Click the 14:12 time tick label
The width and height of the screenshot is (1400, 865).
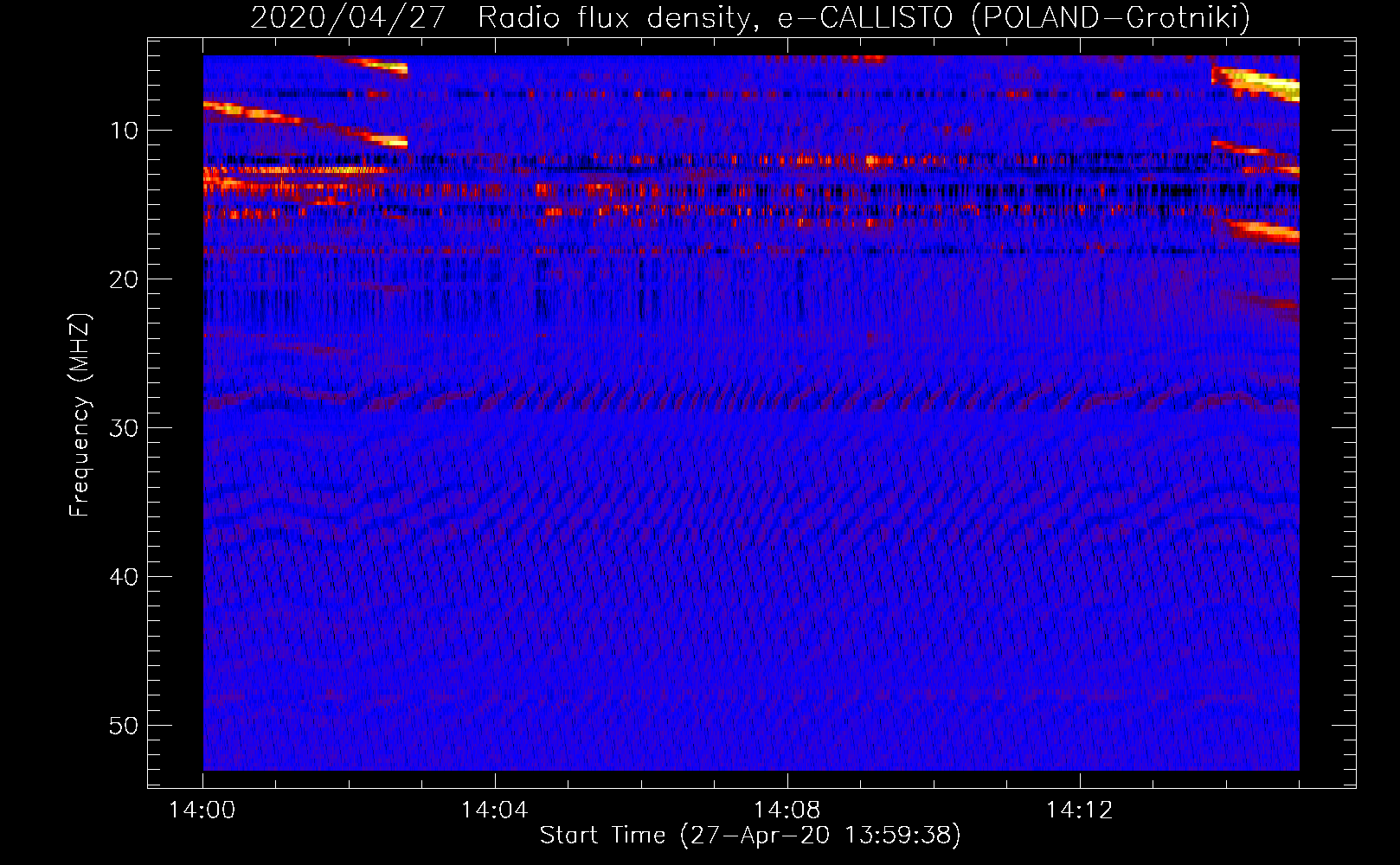[x=1079, y=810]
